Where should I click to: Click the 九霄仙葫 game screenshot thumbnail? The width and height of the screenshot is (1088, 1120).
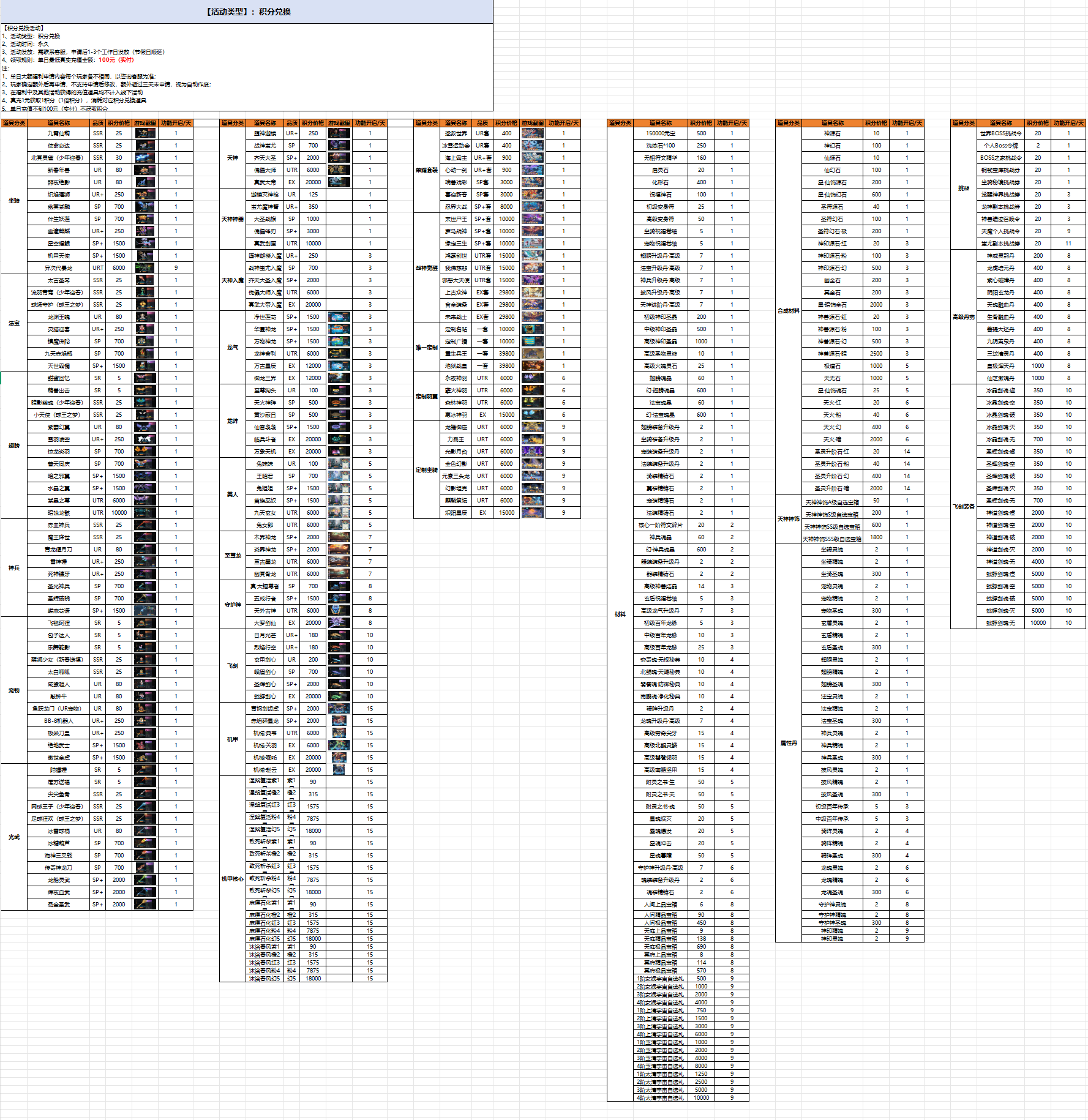coord(145,133)
